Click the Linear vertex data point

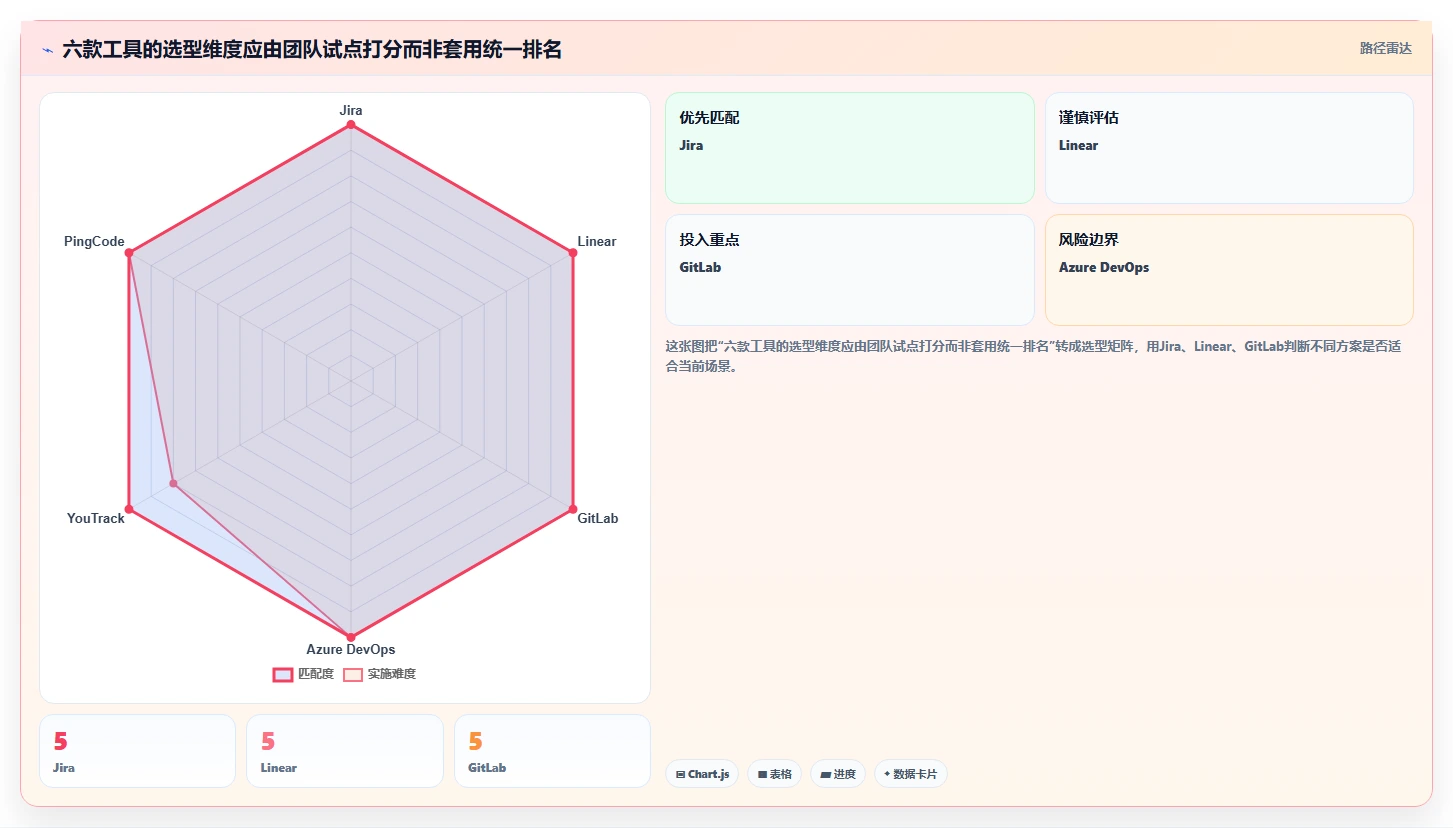tap(573, 253)
